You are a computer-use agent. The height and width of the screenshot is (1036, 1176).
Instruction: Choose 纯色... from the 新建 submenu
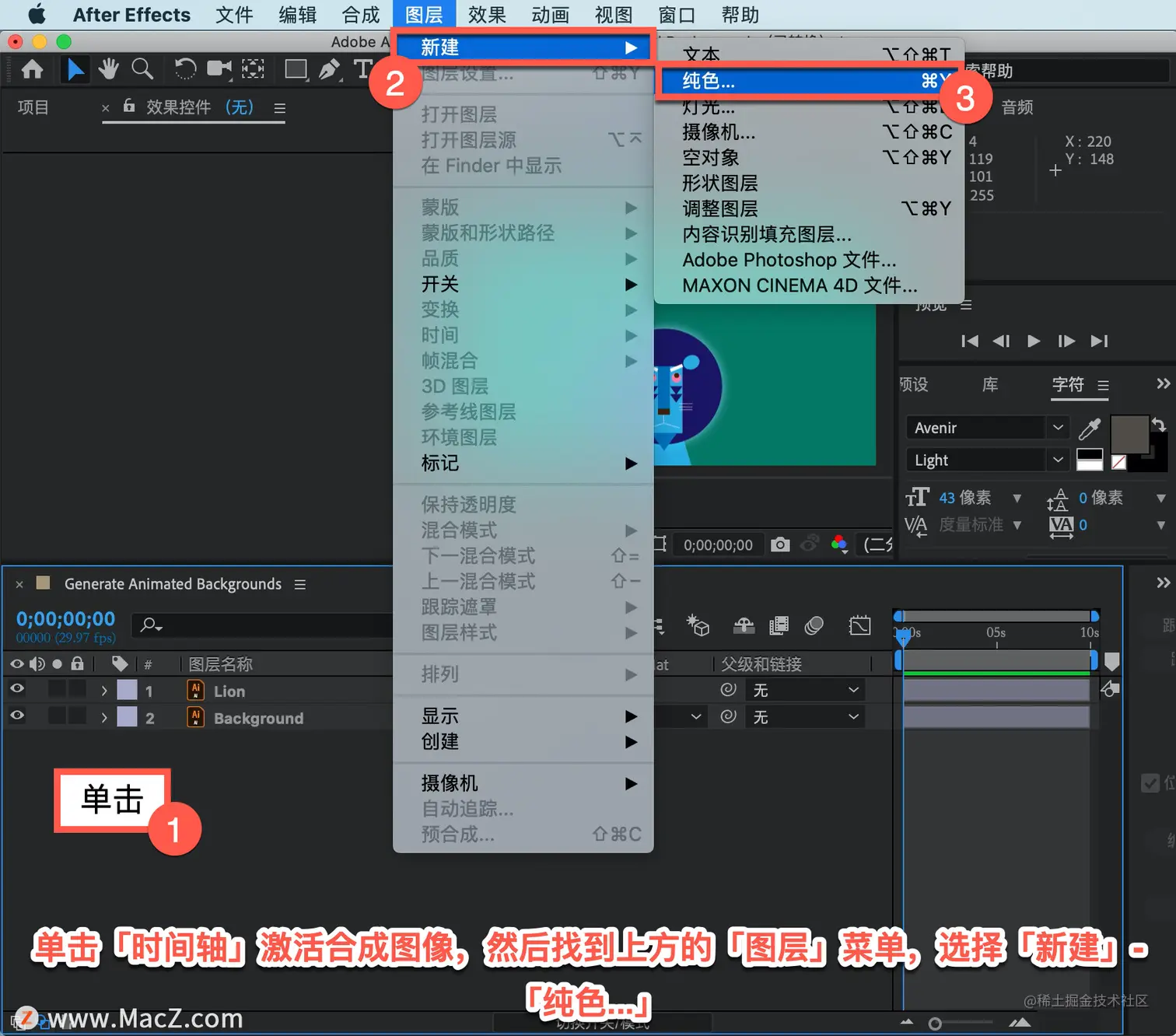point(810,81)
